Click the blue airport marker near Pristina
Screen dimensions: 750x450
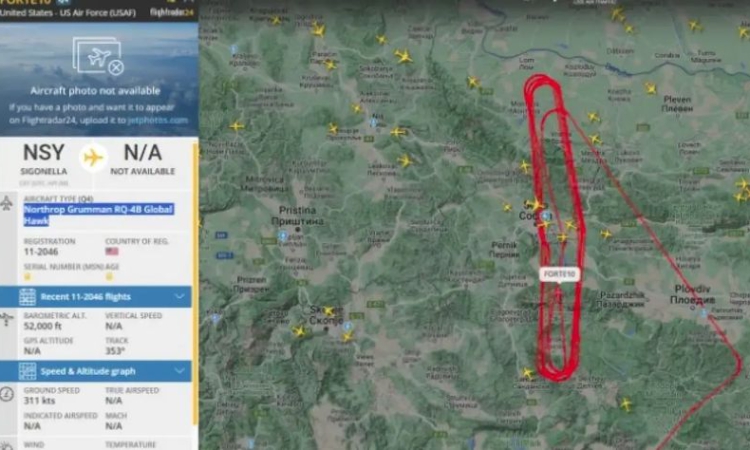click(x=283, y=236)
